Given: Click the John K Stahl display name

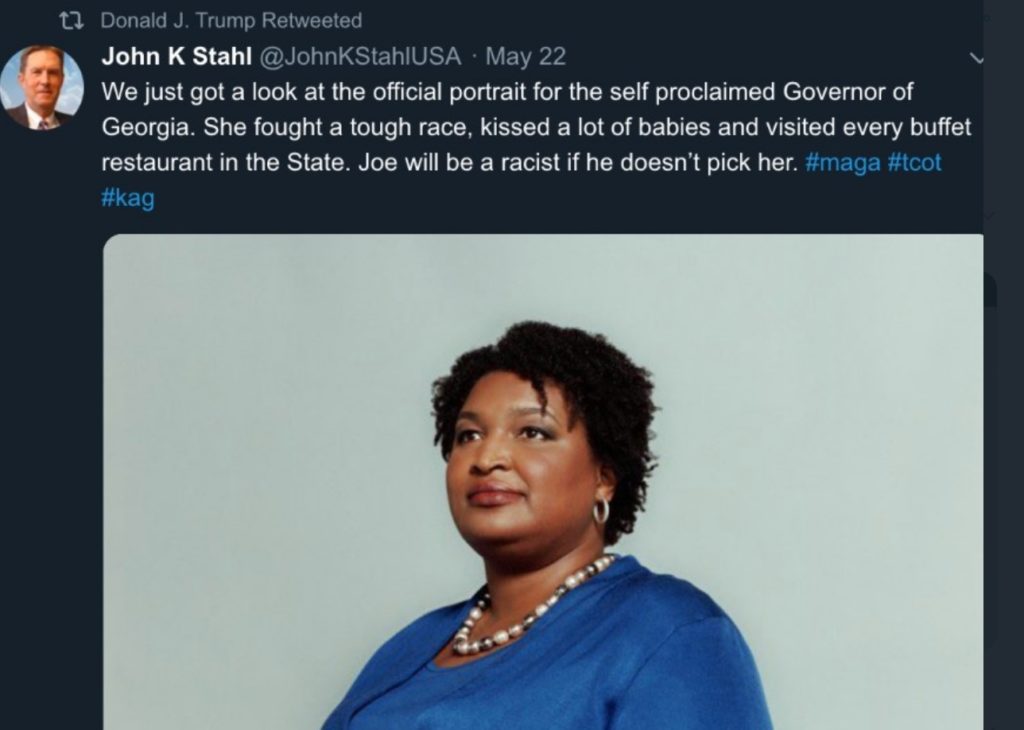Looking at the screenshot, I should click(x=176, y=56).
